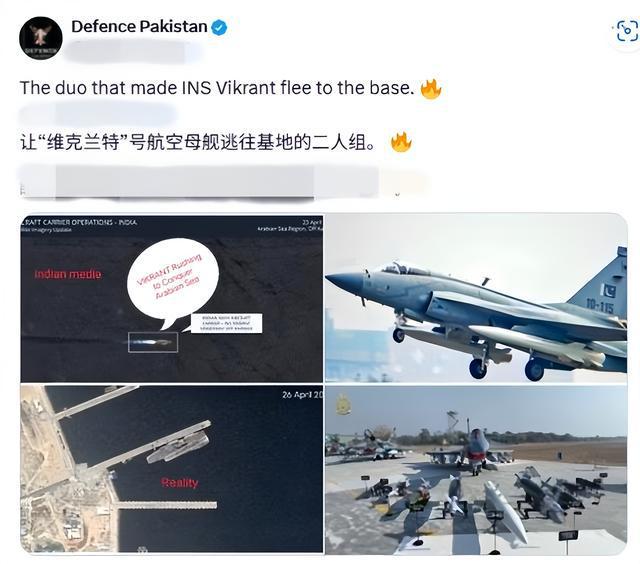Open the Defence Pakistan account name

pos(139,27)
